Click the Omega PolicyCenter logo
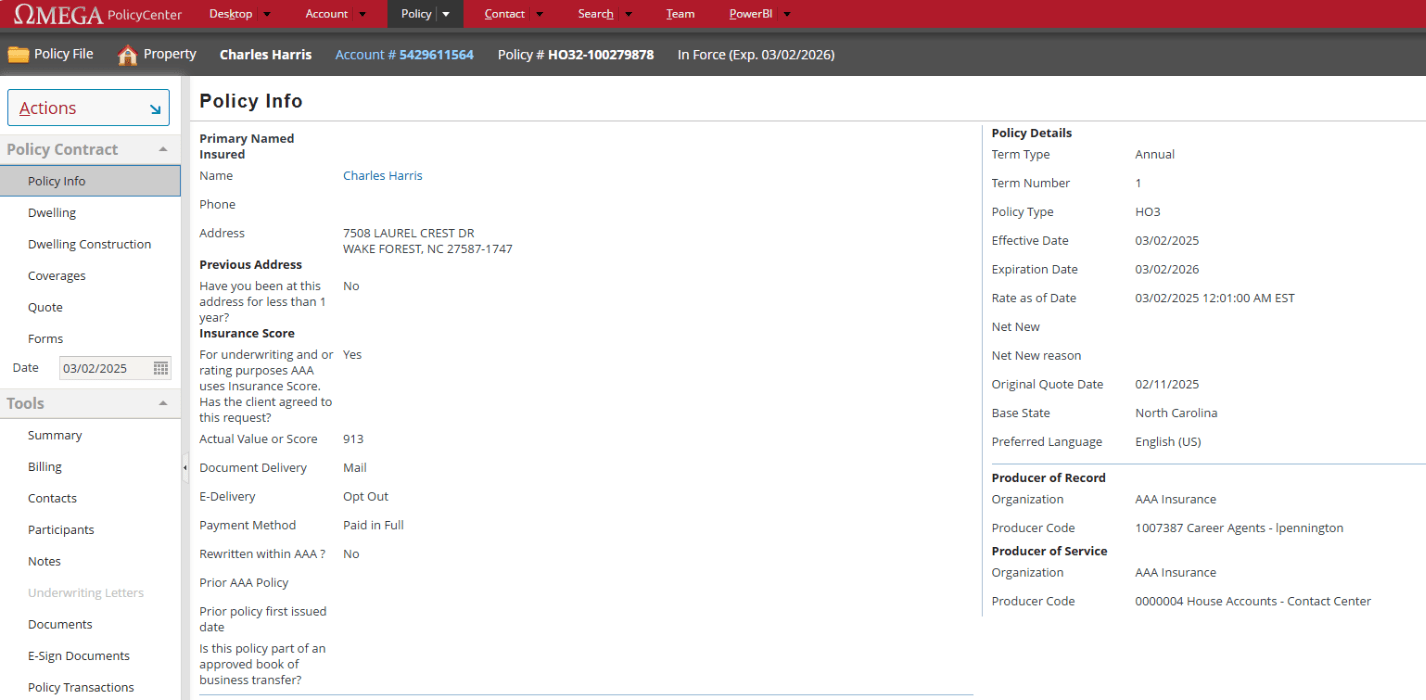 (x=98, y=14)
